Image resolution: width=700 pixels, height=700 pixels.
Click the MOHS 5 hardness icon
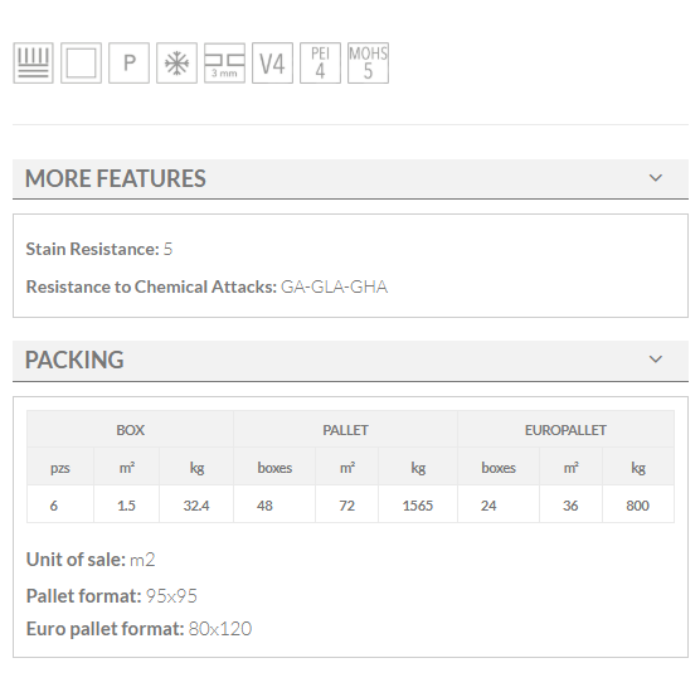point(368,64)
